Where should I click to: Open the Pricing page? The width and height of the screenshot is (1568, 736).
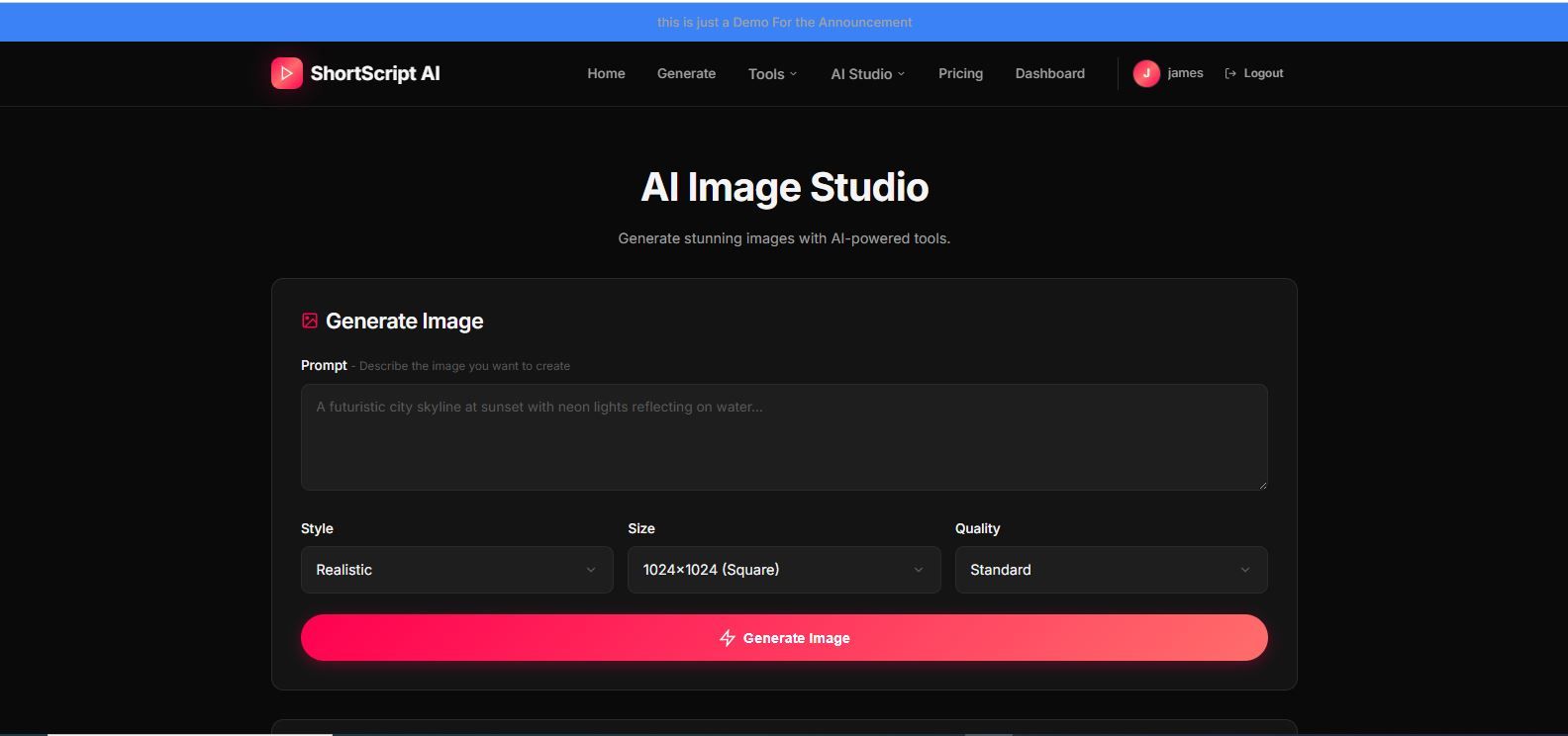pyautogui.click(x=960, y=73)
